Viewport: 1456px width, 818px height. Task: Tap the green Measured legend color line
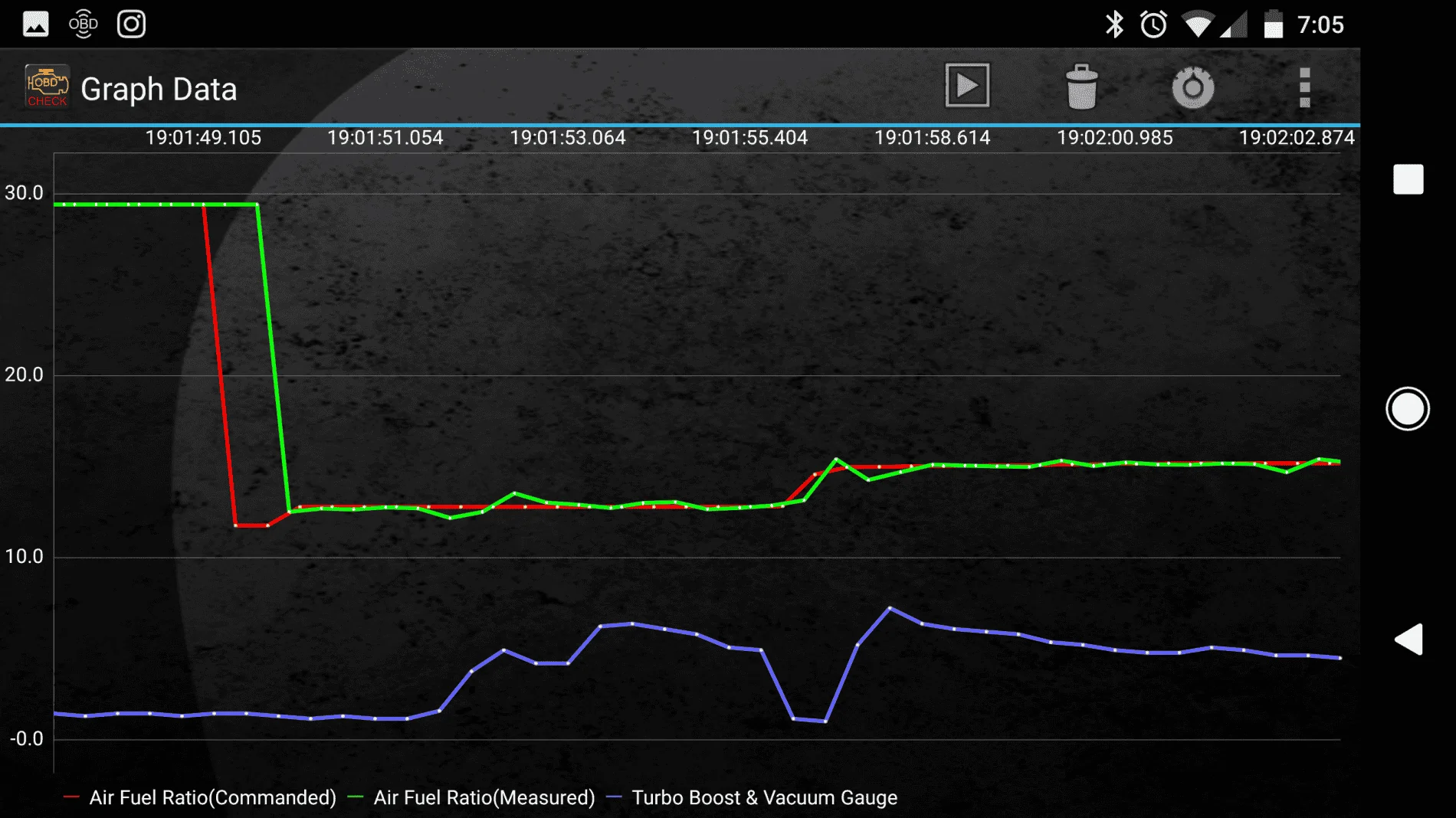356,797
